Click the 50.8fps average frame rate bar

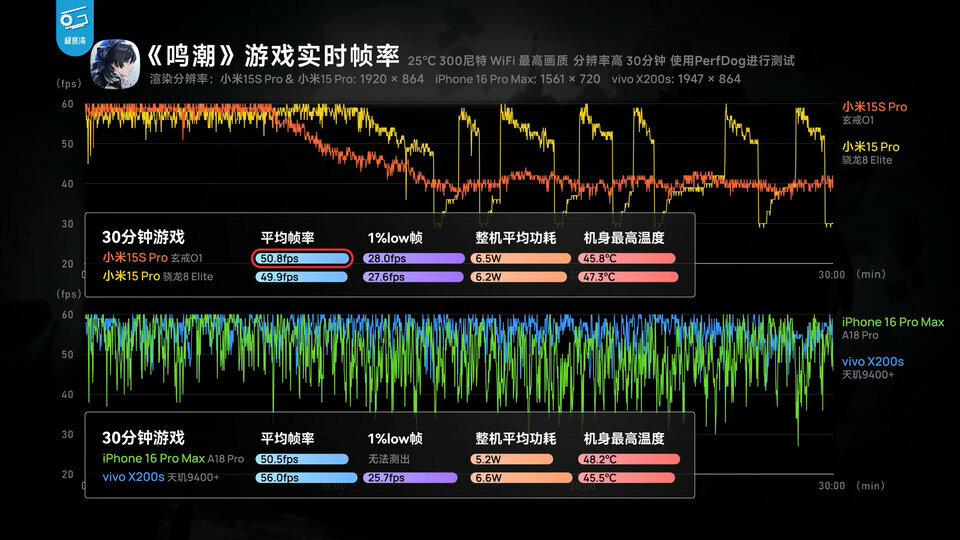tap(302, 258)
